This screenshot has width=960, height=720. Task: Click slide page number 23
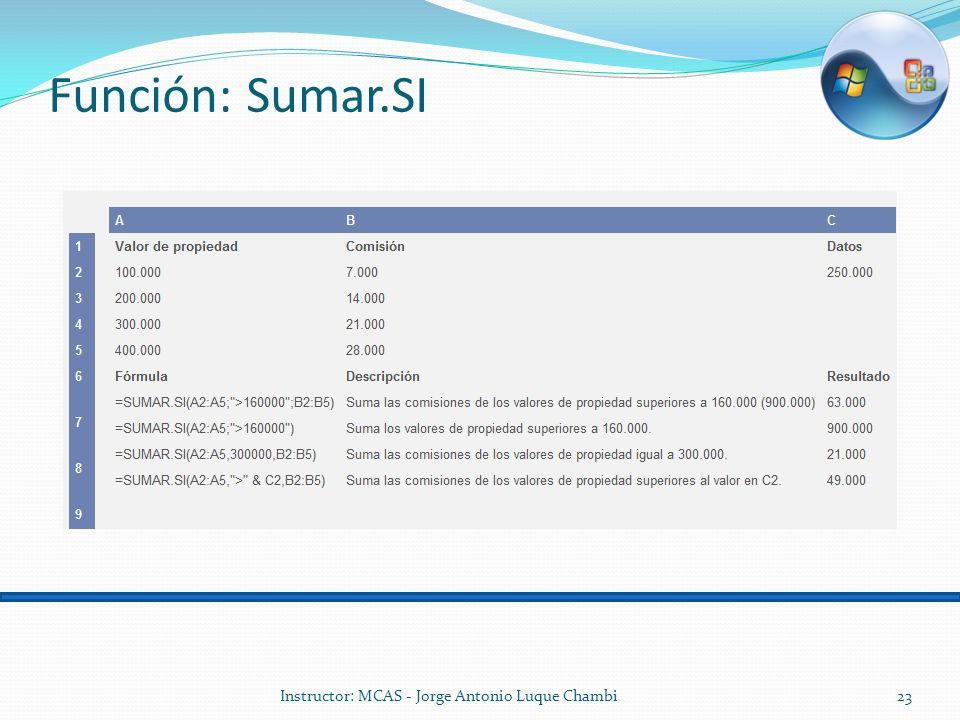904,697
